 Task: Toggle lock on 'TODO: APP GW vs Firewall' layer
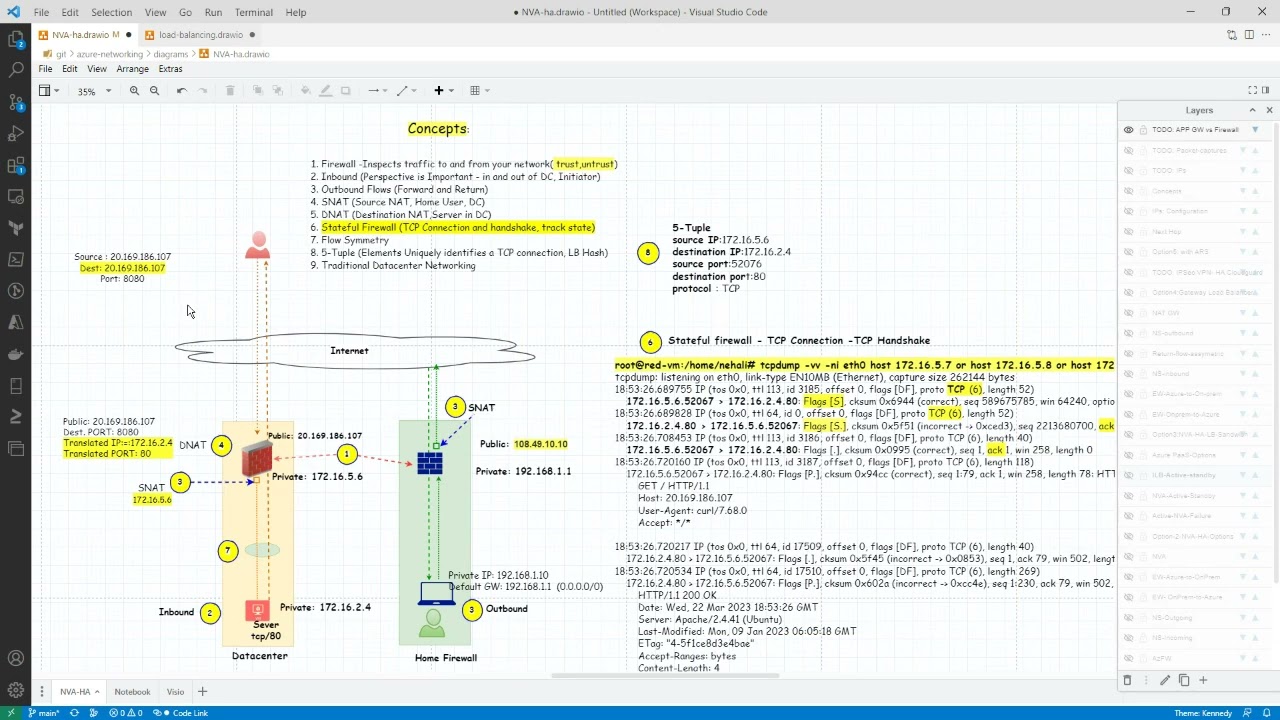point(1142,130)
